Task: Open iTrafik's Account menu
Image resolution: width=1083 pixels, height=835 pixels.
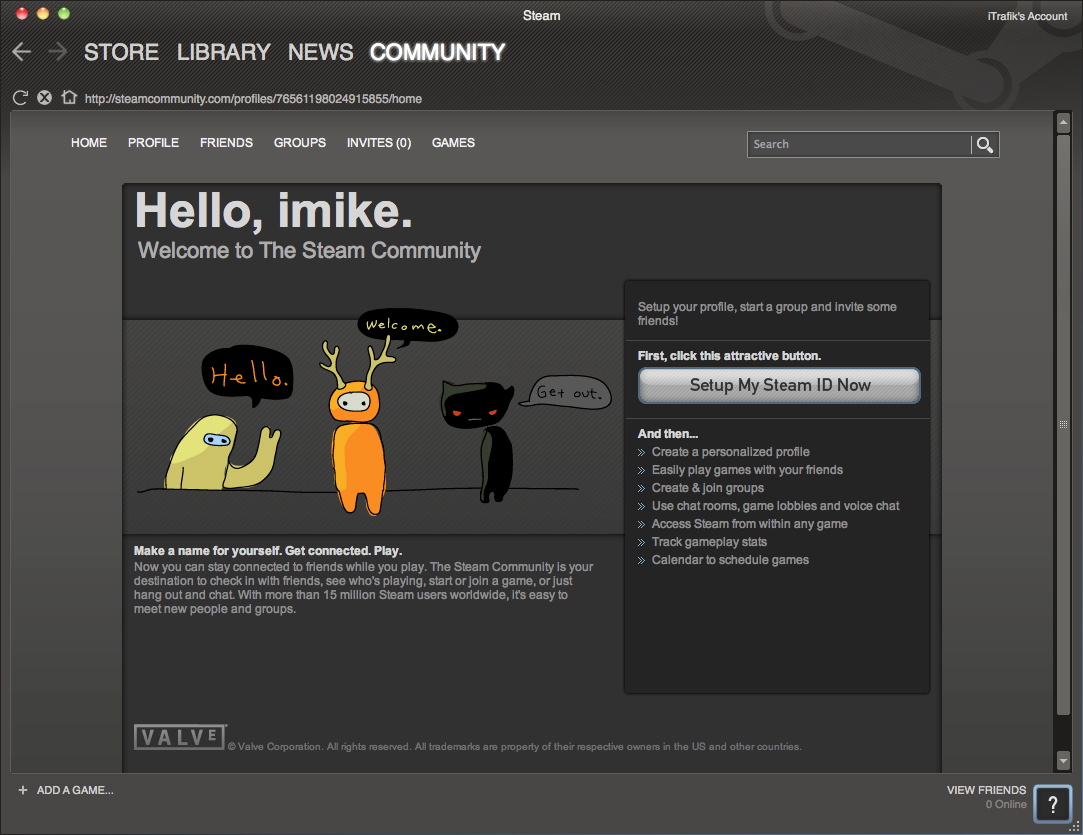Action: 1027,16
